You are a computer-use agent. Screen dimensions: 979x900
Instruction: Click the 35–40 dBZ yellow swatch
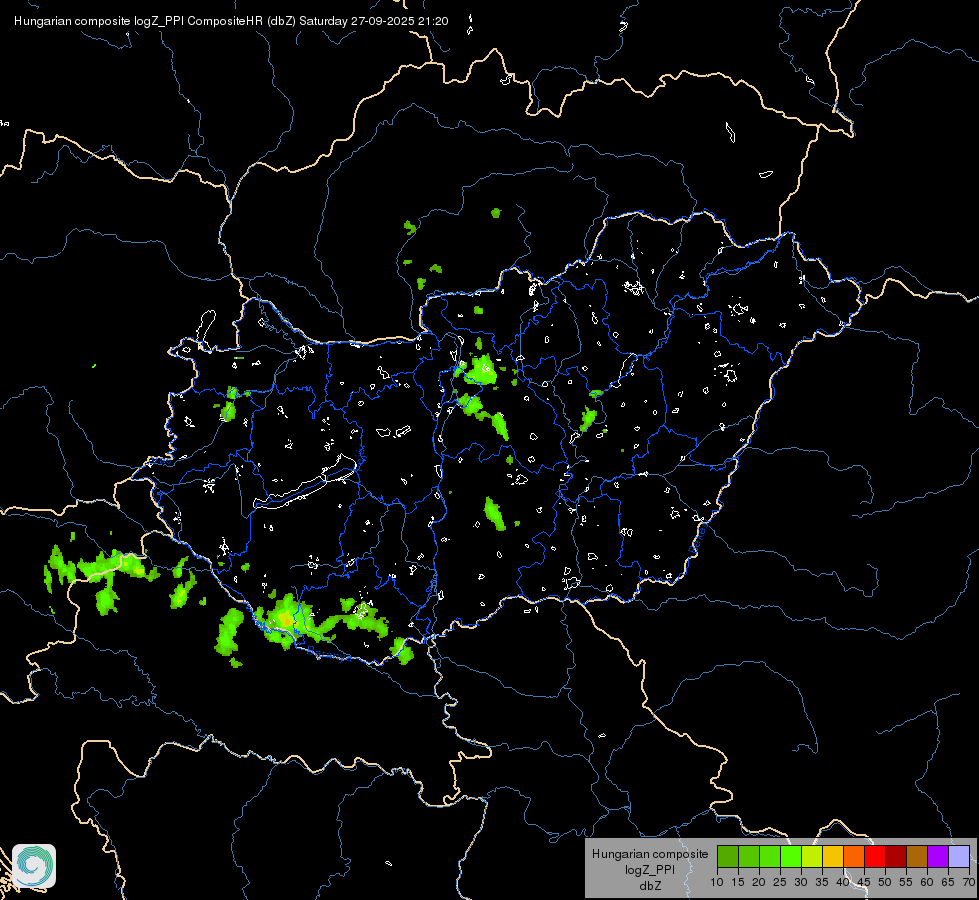coord(833,856)
